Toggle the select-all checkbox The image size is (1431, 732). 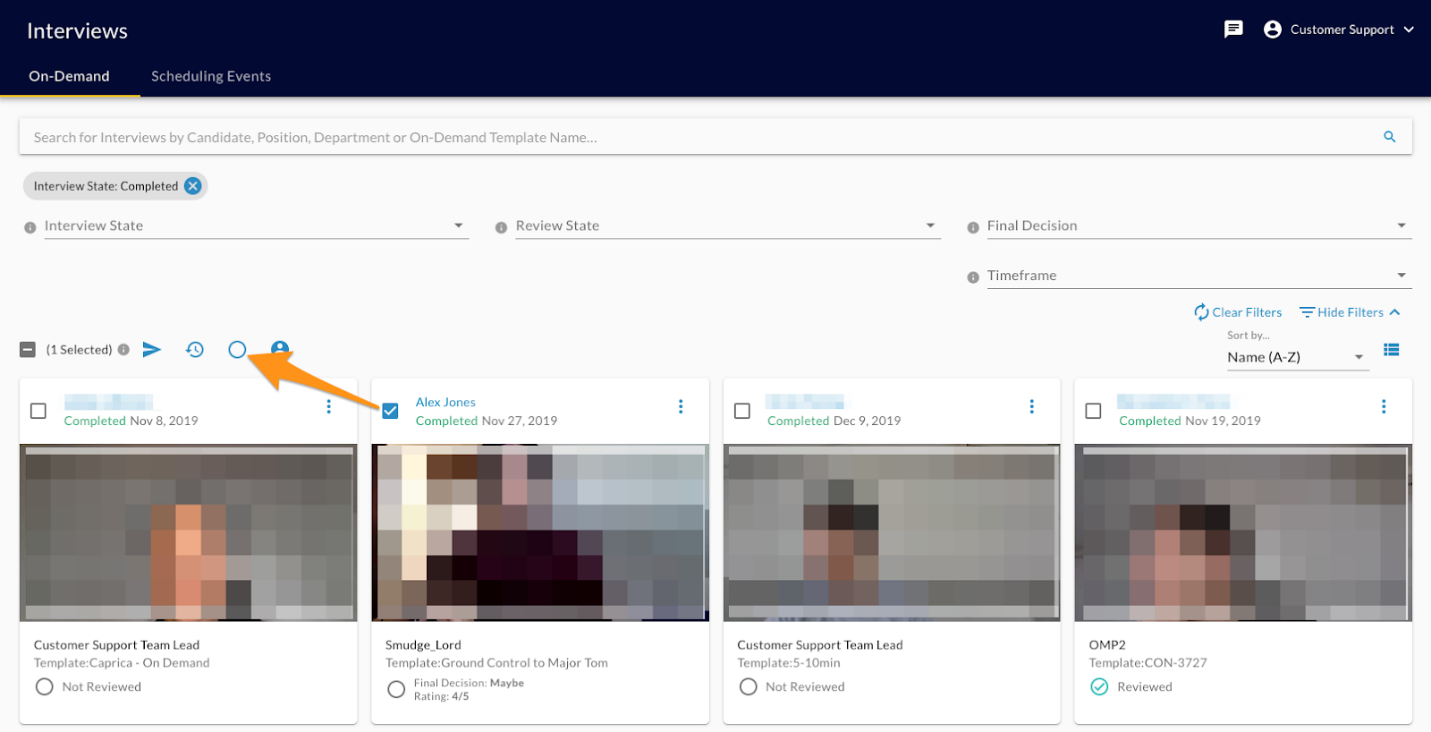coord(28,350)
